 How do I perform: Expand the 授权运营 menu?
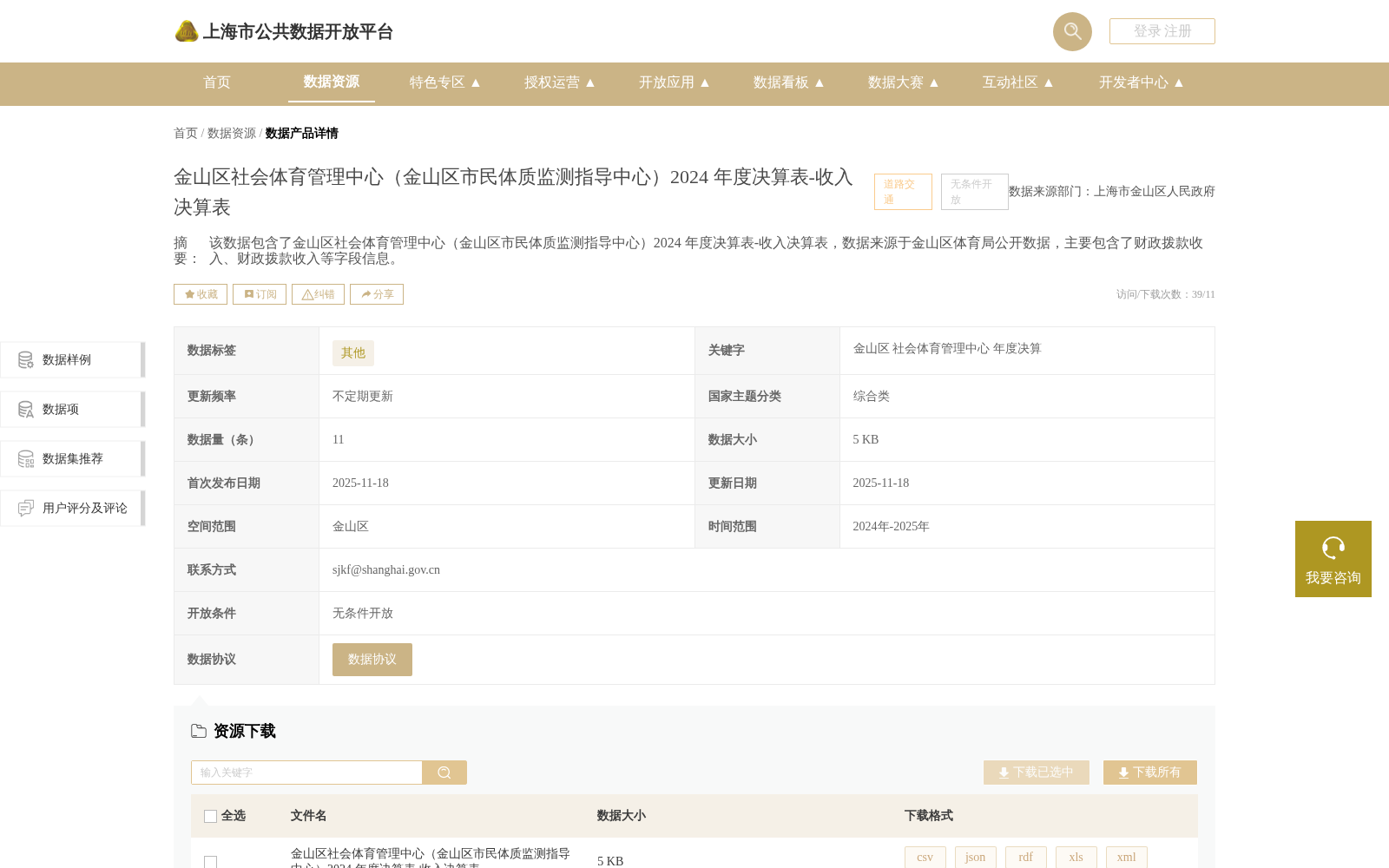point(560,82)
